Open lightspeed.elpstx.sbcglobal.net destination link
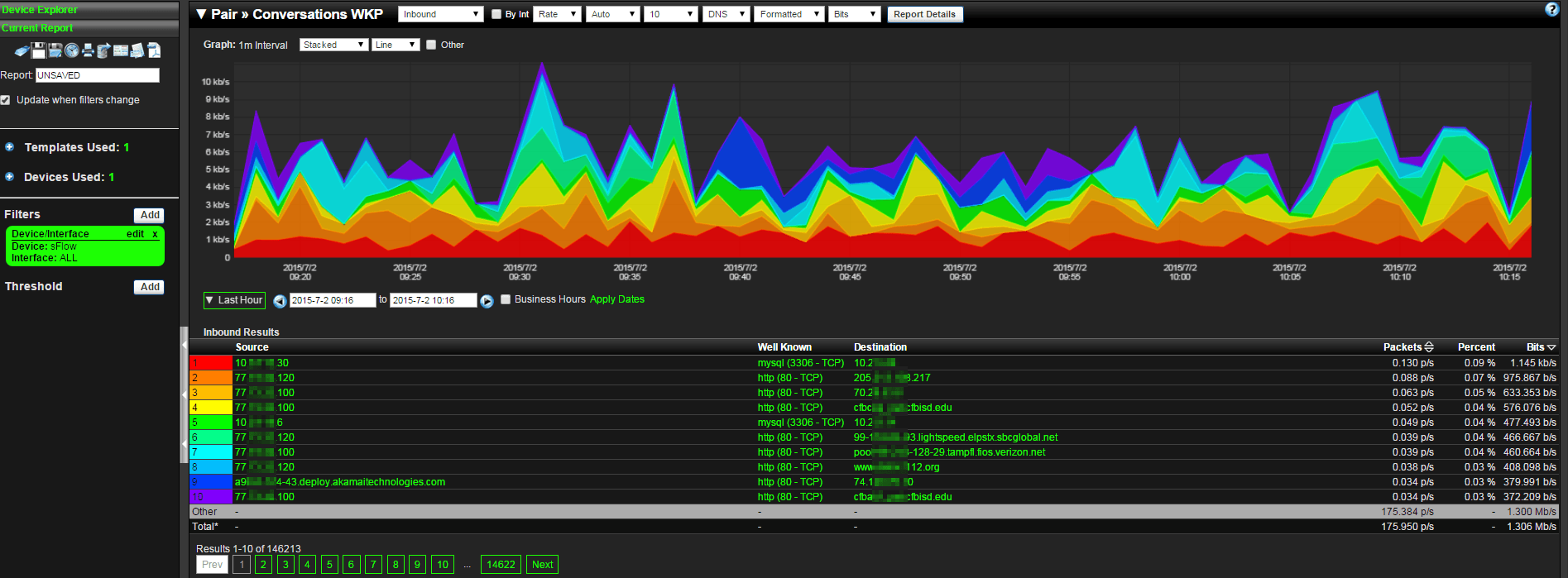This screenshot has width=1568, height=578. coord(956,437)
